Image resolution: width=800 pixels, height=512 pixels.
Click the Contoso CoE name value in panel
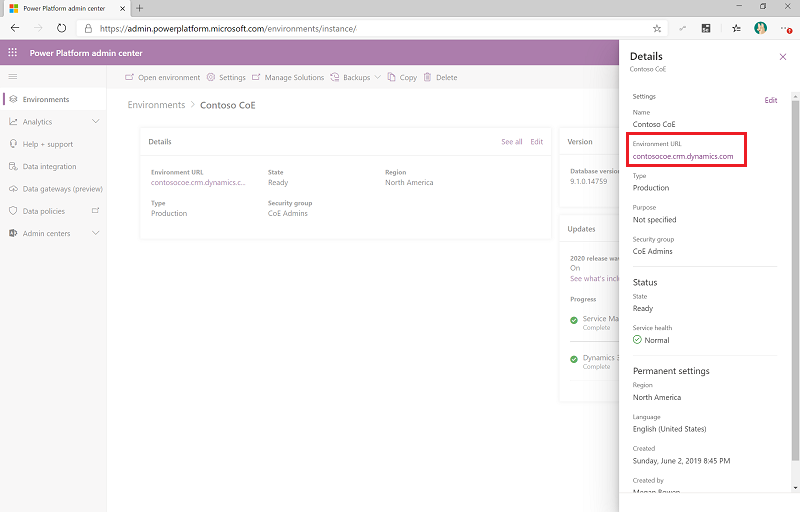click(x=654, y=124)
